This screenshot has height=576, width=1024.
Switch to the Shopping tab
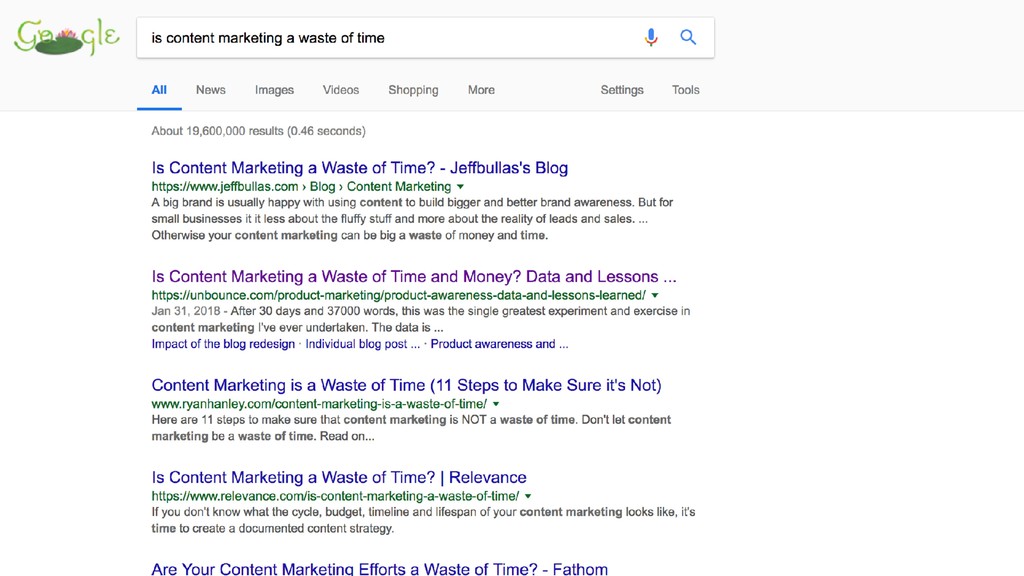(413, 90)
